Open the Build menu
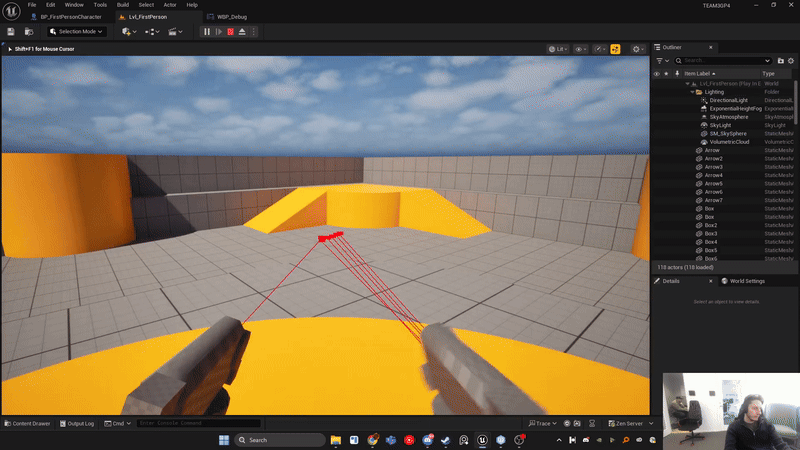 click(x=122, y=5)
